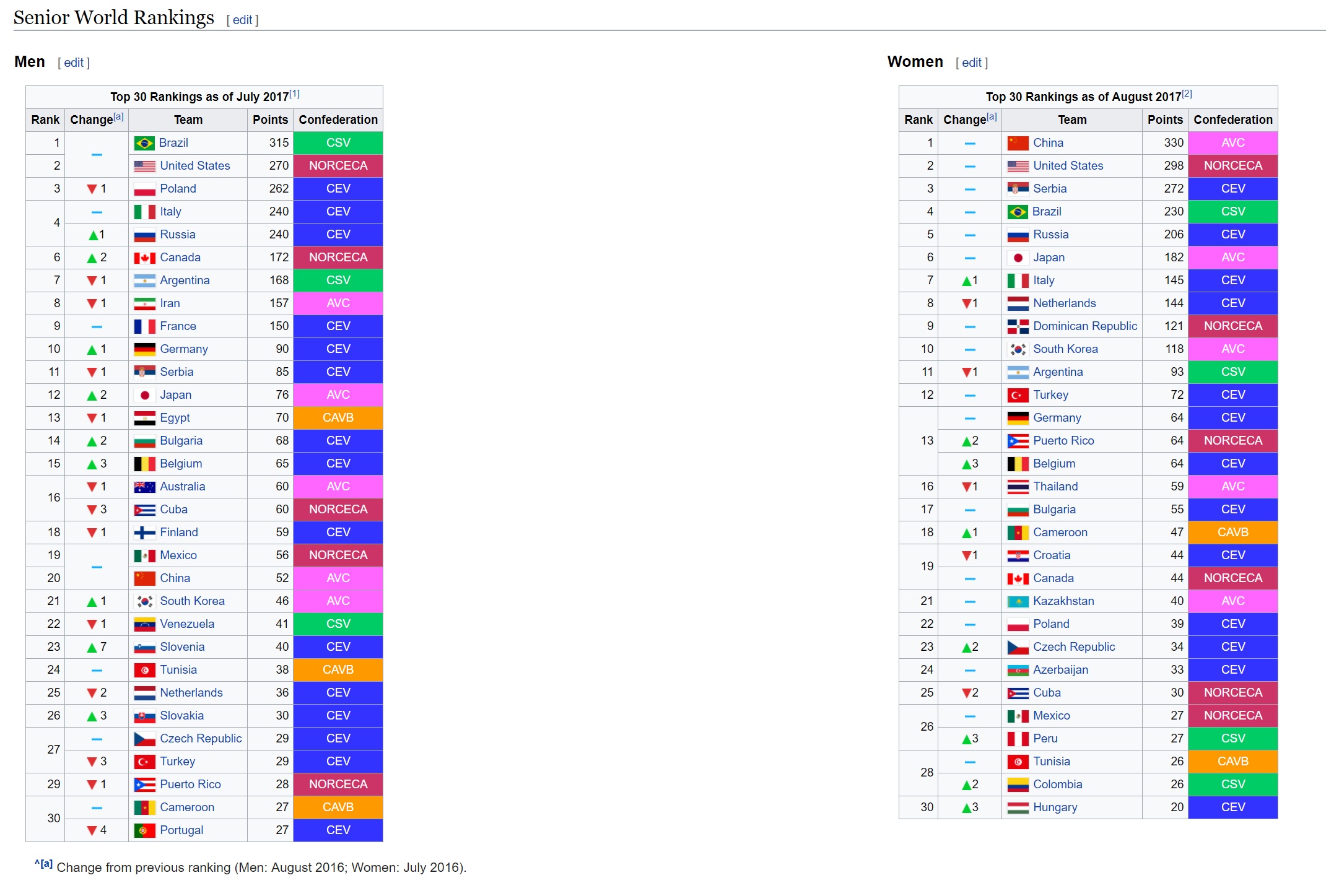
Task: Click CAVB confederation cell in Egypt row
Action: (x=338, y=418)
